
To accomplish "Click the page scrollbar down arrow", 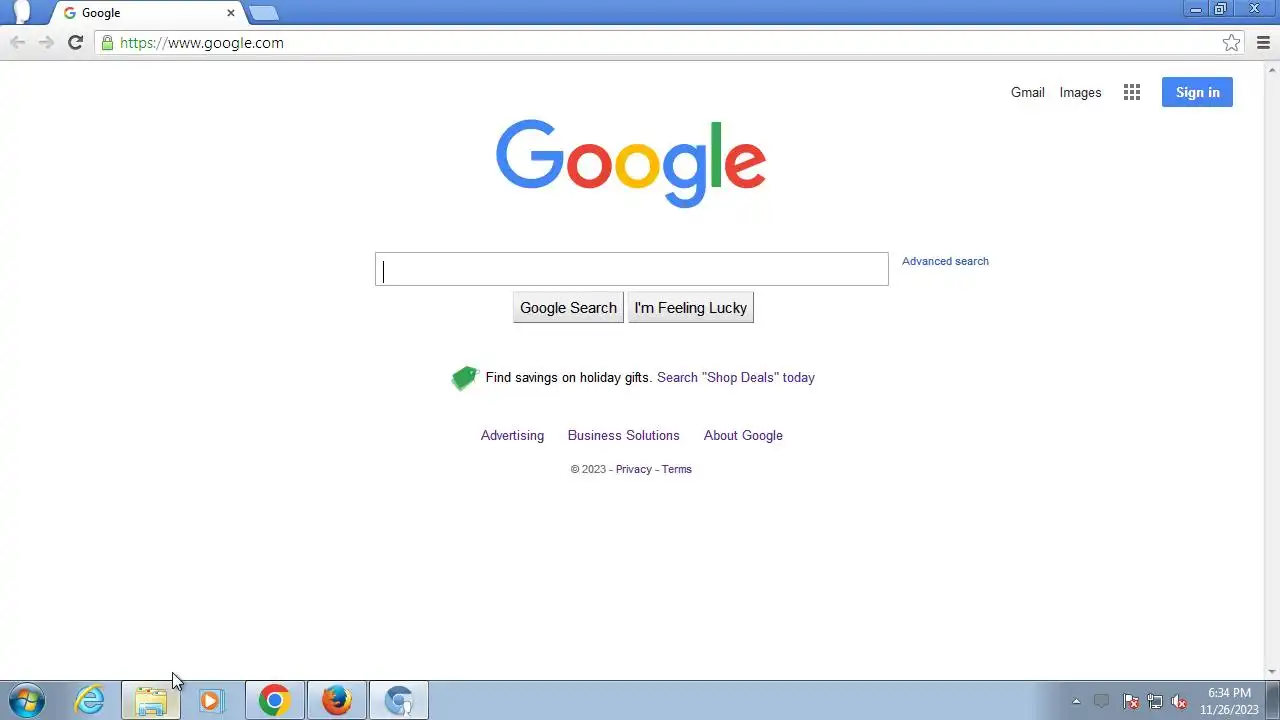I will (x=1272, y=672).
